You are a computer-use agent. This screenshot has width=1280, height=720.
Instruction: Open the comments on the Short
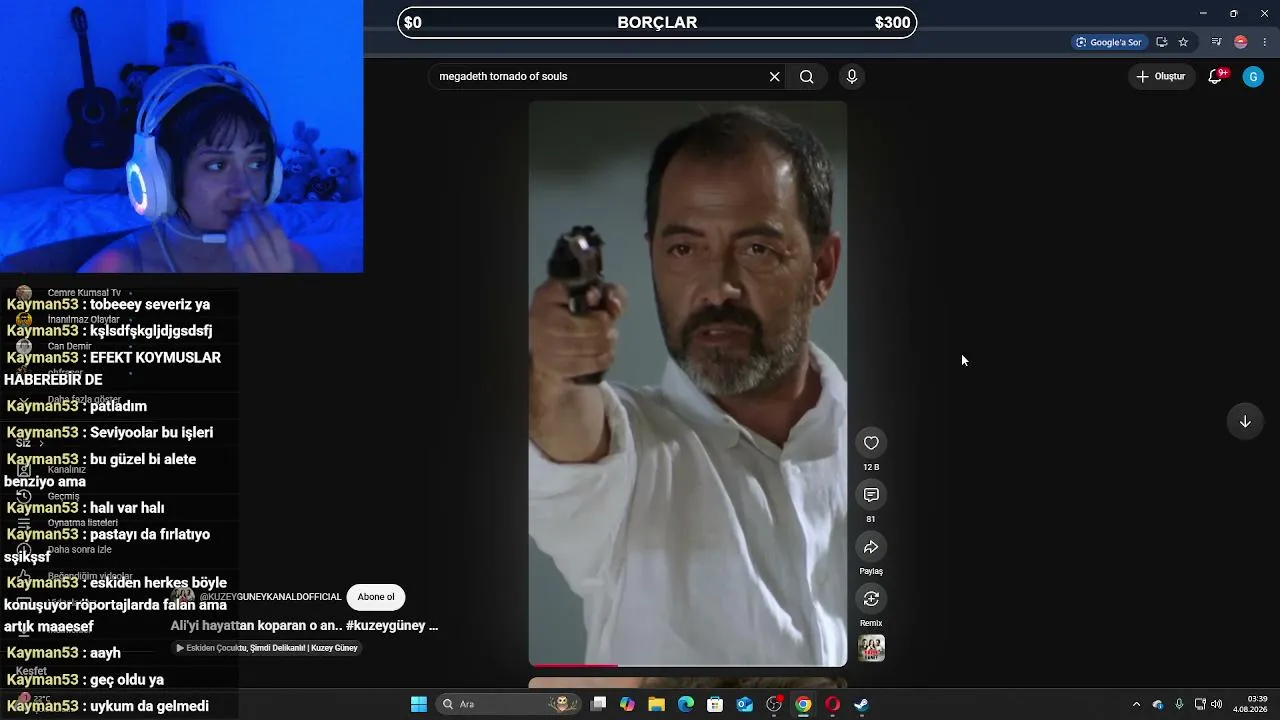(x=871, y=495)
